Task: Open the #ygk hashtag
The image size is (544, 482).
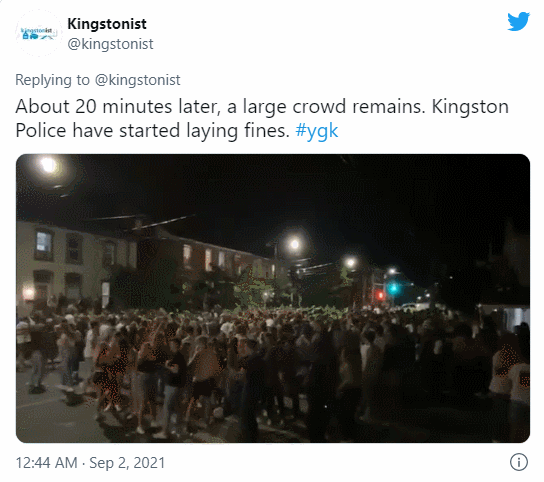Action: (x=317, y=131)
